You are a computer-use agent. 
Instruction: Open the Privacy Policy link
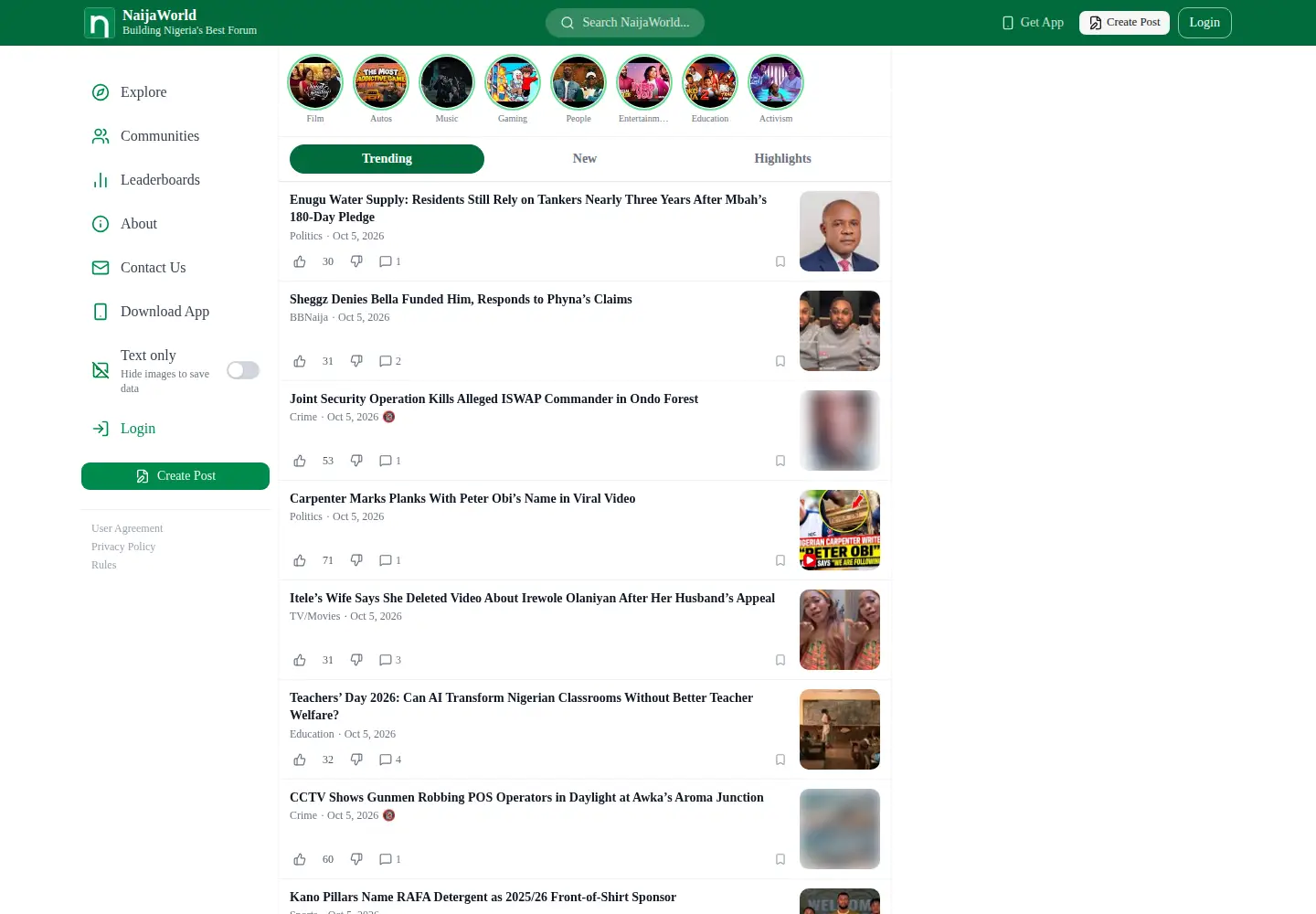point(123,547)
